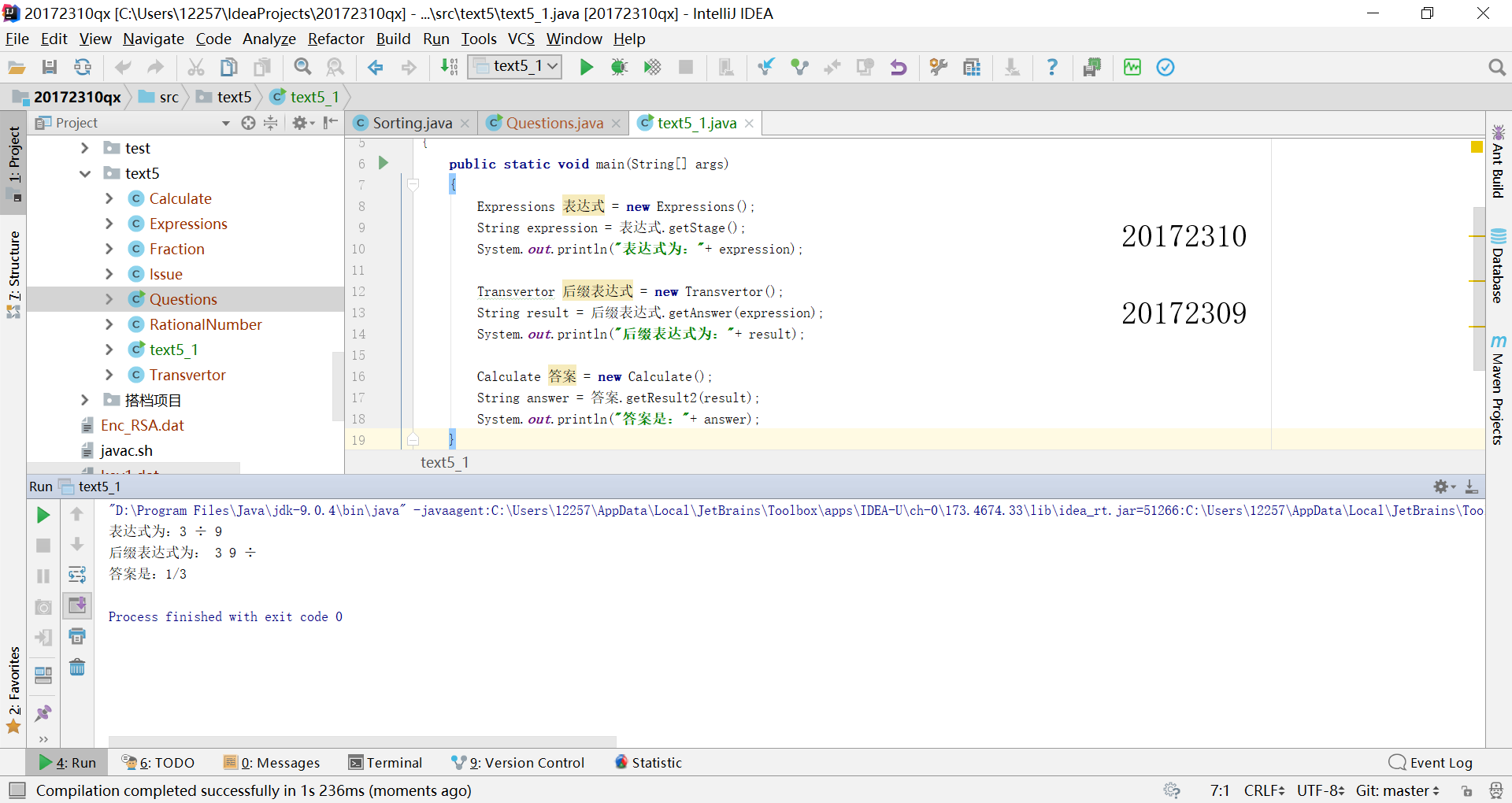Close the text5_1.java tab
The image size is (1512, 803).
coord(749,124)
